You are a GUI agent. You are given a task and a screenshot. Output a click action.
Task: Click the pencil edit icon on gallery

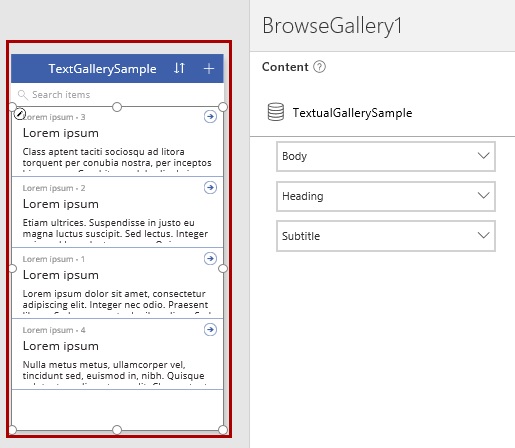20,114
